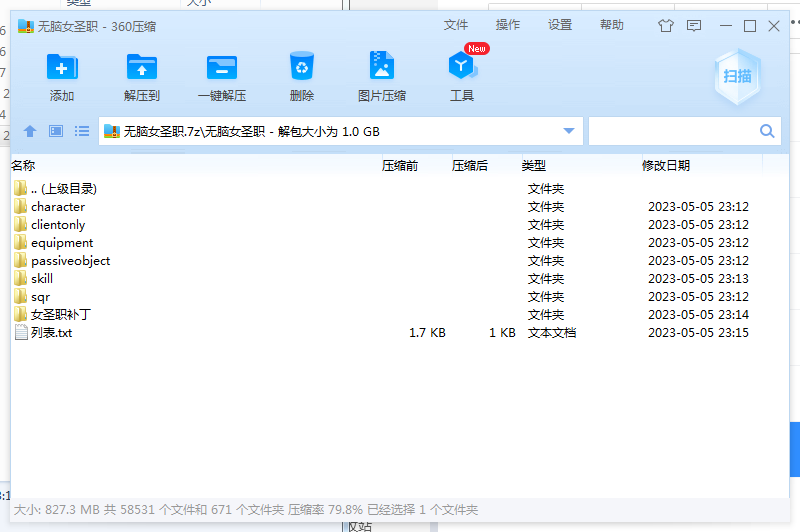This screenshot has width=800, height=532.
Task: Click the 添加 (Add) toolbar icon
Action: click(x=62, y=68)
